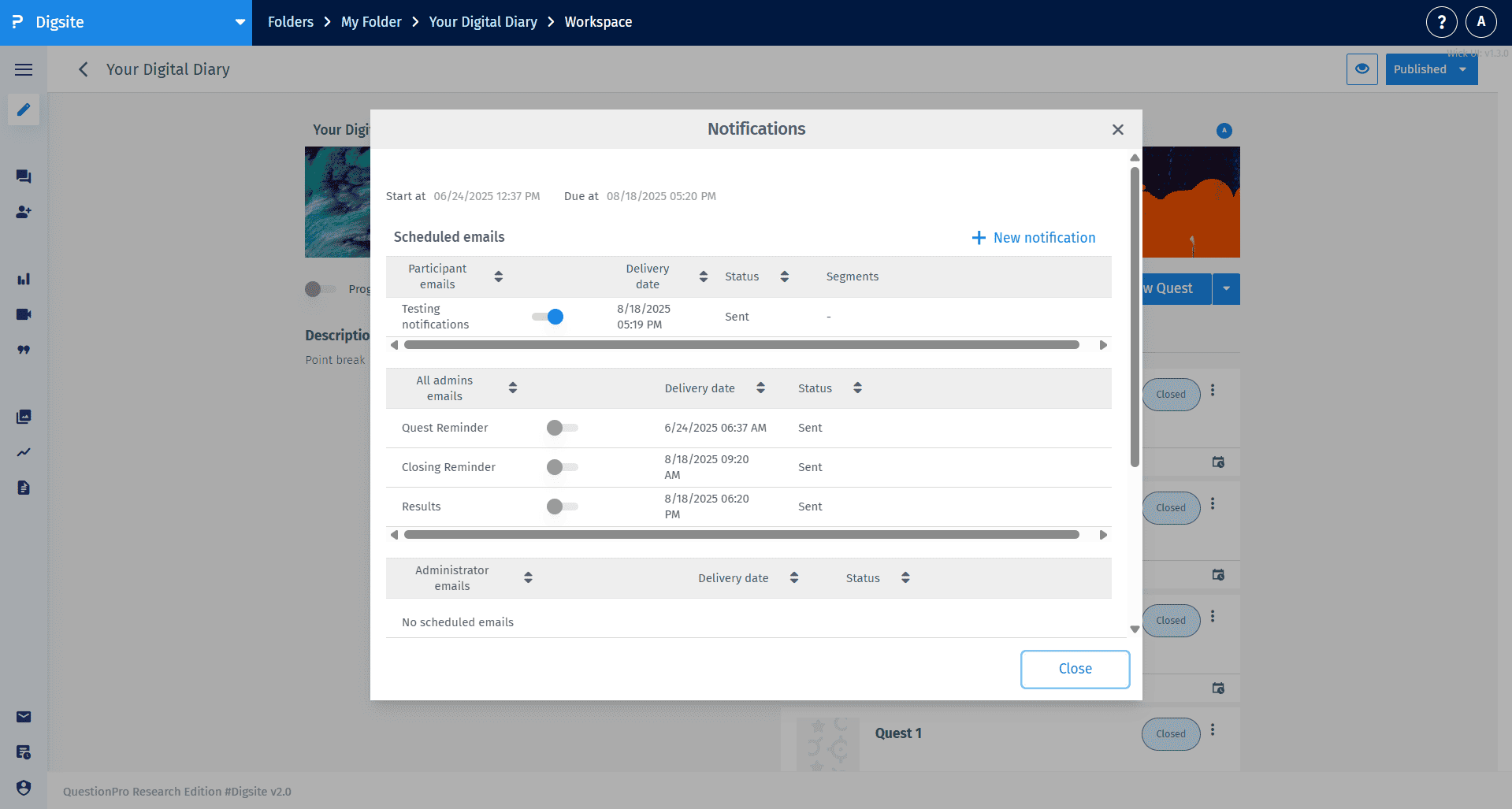Open the video camera icon in sidebar
The width and height of the screenshot is (1512, 809).
pos(24,314)
